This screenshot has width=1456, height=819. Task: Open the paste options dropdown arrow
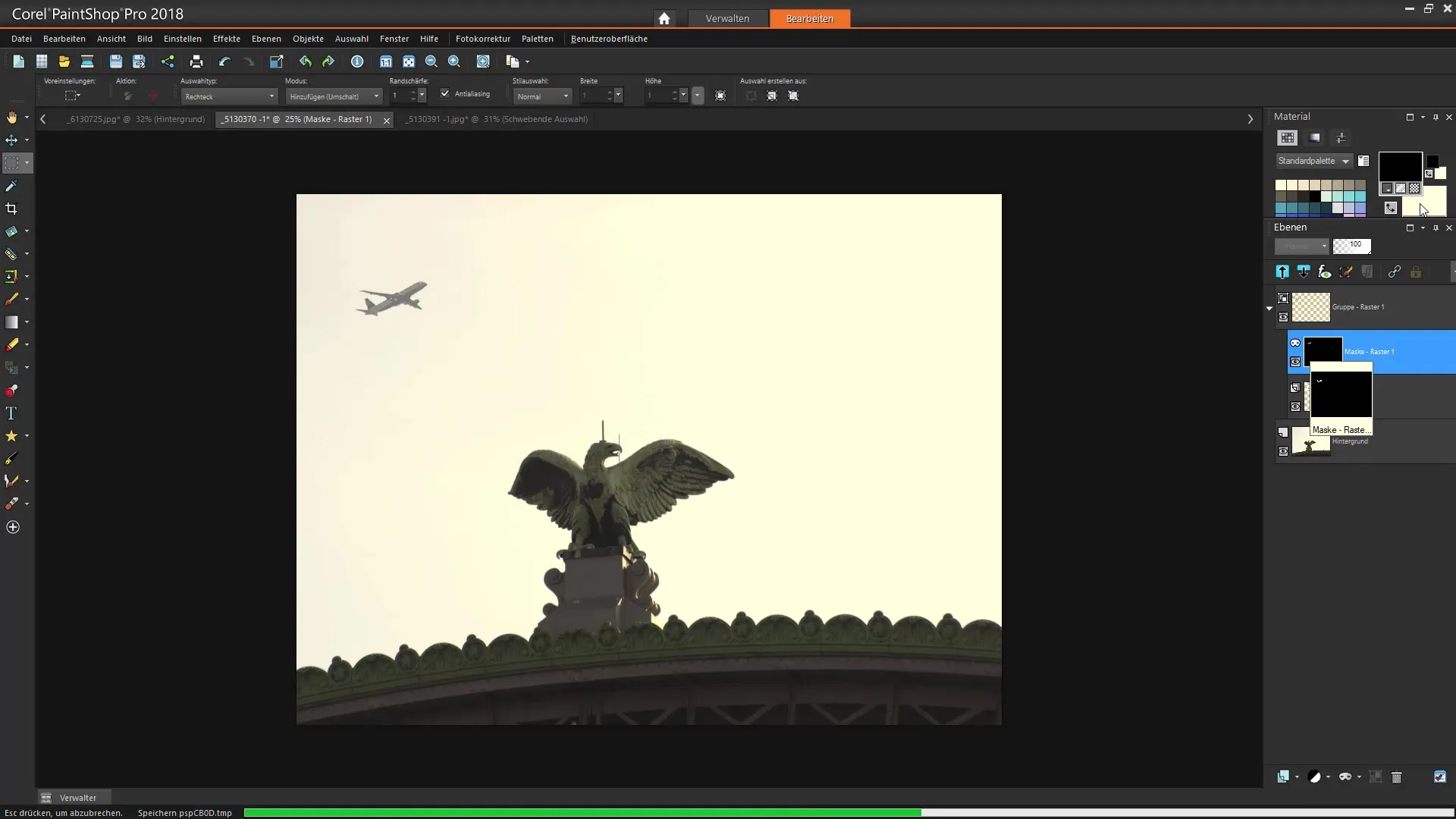point(528,62)
